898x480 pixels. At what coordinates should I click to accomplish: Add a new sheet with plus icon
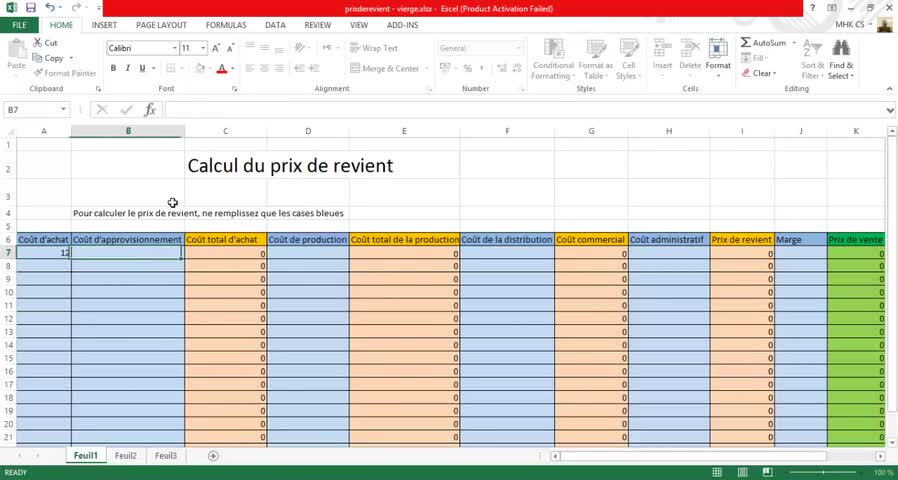pyautogui.click(x=213, y=456)
